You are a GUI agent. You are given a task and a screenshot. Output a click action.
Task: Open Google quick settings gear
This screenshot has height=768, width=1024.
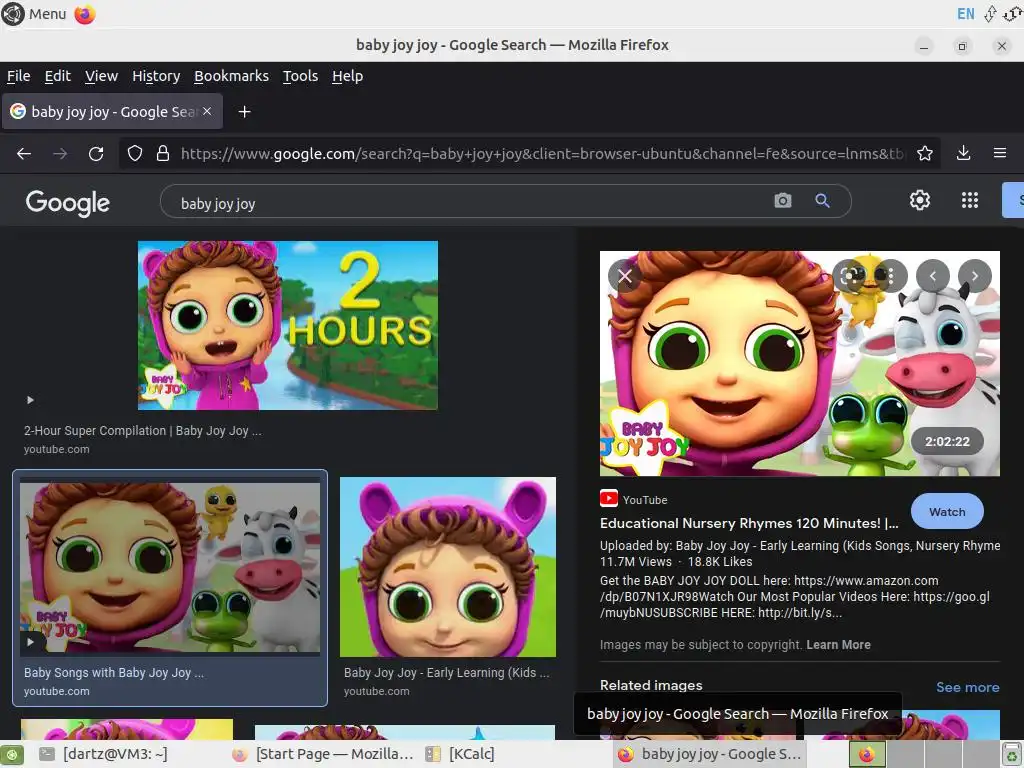tap(920, 200)
